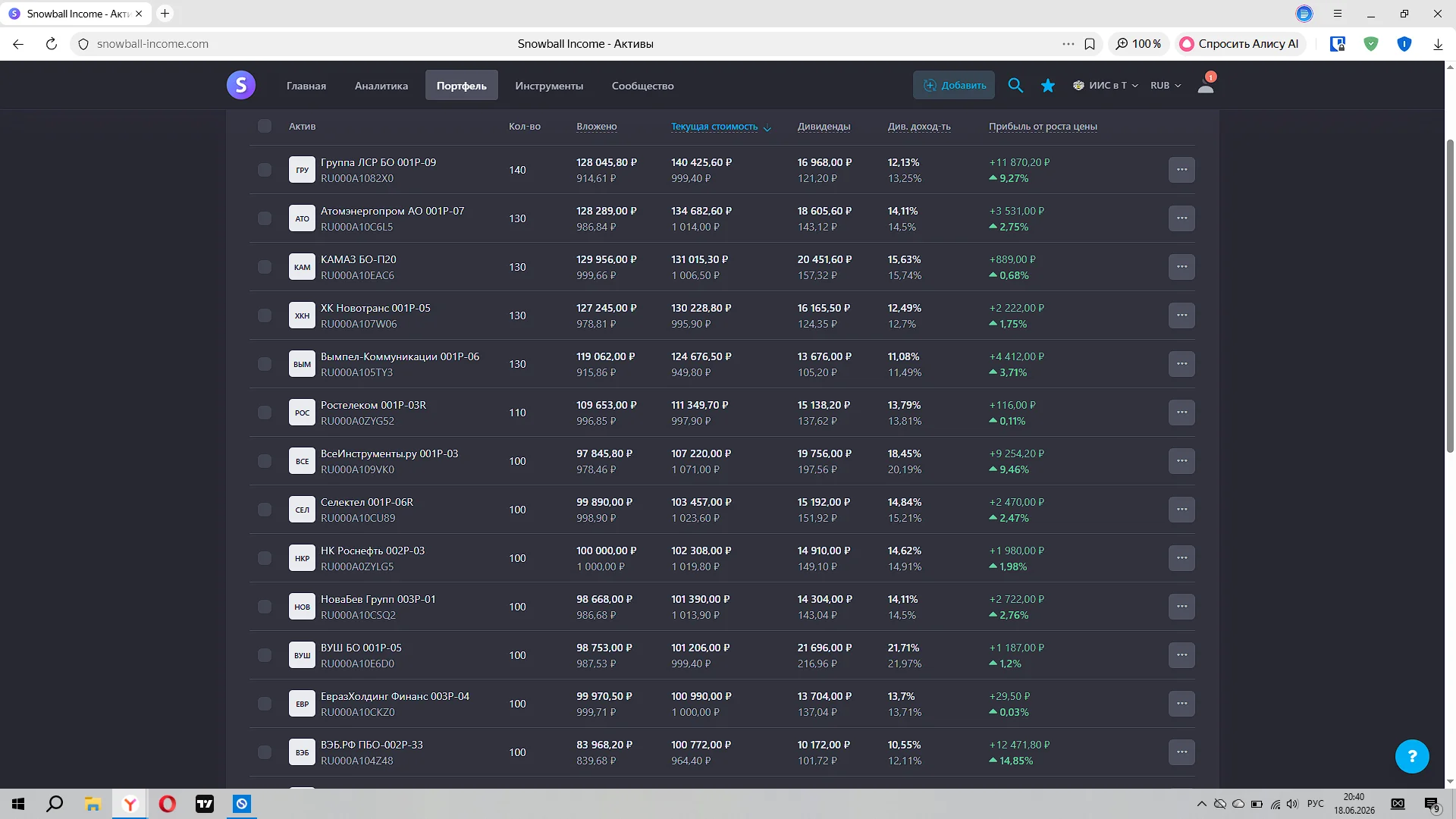The width and height of the screenshot is (1456, 819).
Task: Open Windows taskbar search
Action: point(55,804)
